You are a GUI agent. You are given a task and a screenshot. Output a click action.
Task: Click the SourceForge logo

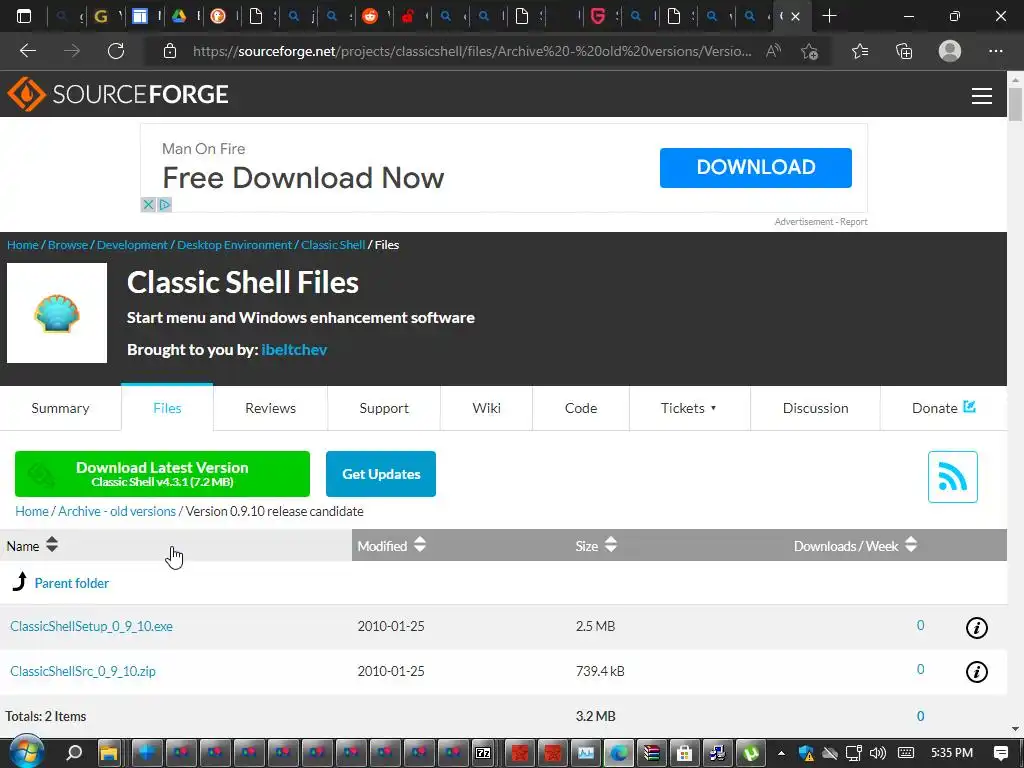(x=118, y=94)
